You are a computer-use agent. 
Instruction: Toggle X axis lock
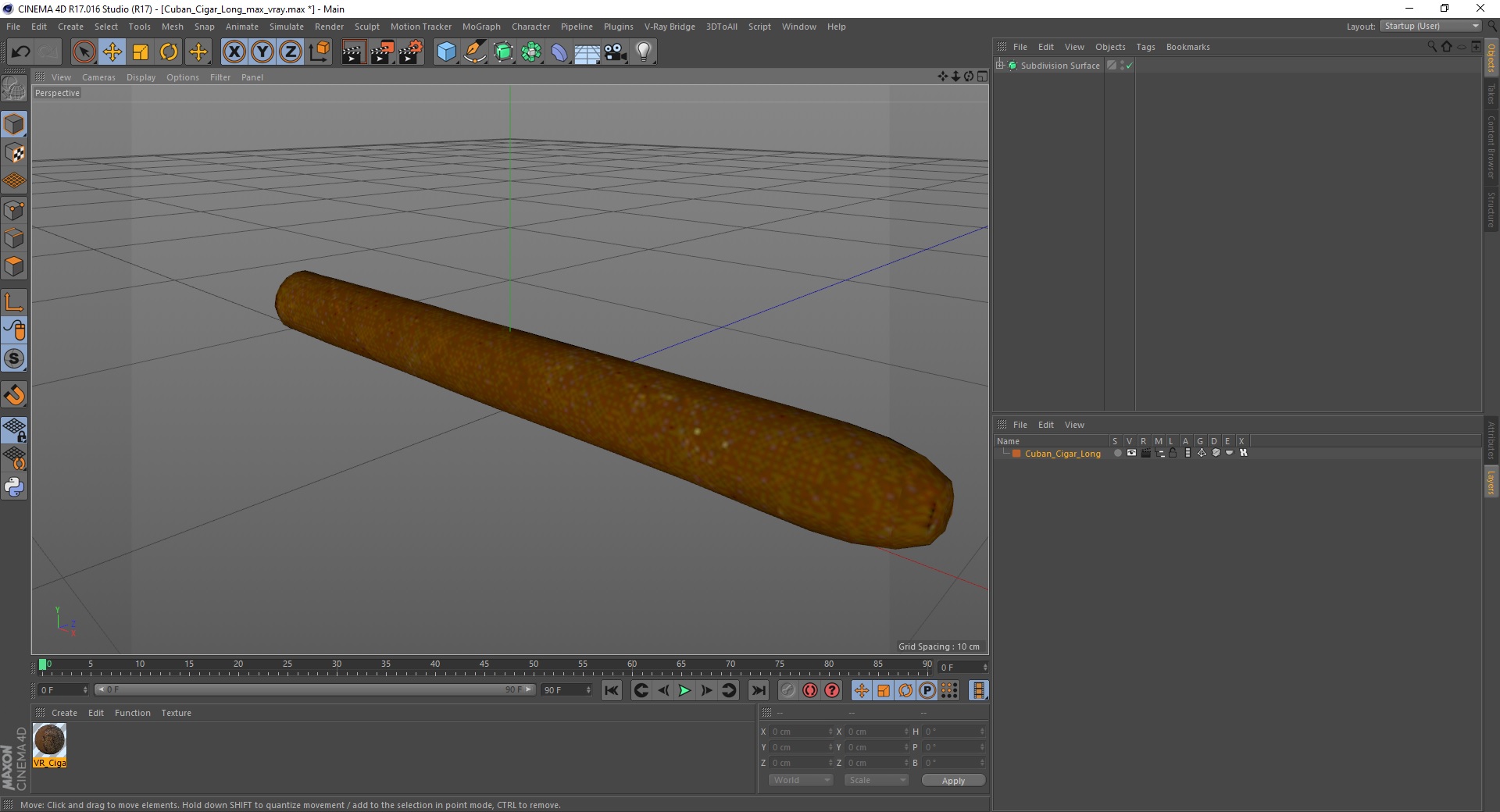tap(234, 52)
